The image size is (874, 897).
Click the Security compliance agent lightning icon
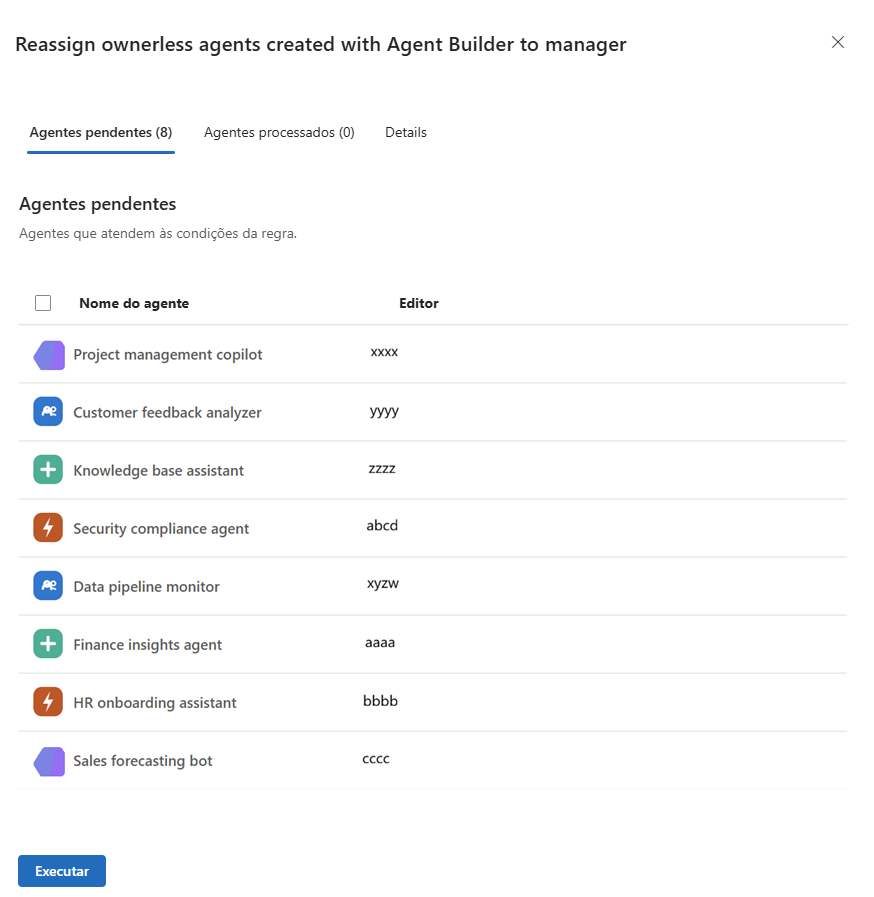[48, 527]
